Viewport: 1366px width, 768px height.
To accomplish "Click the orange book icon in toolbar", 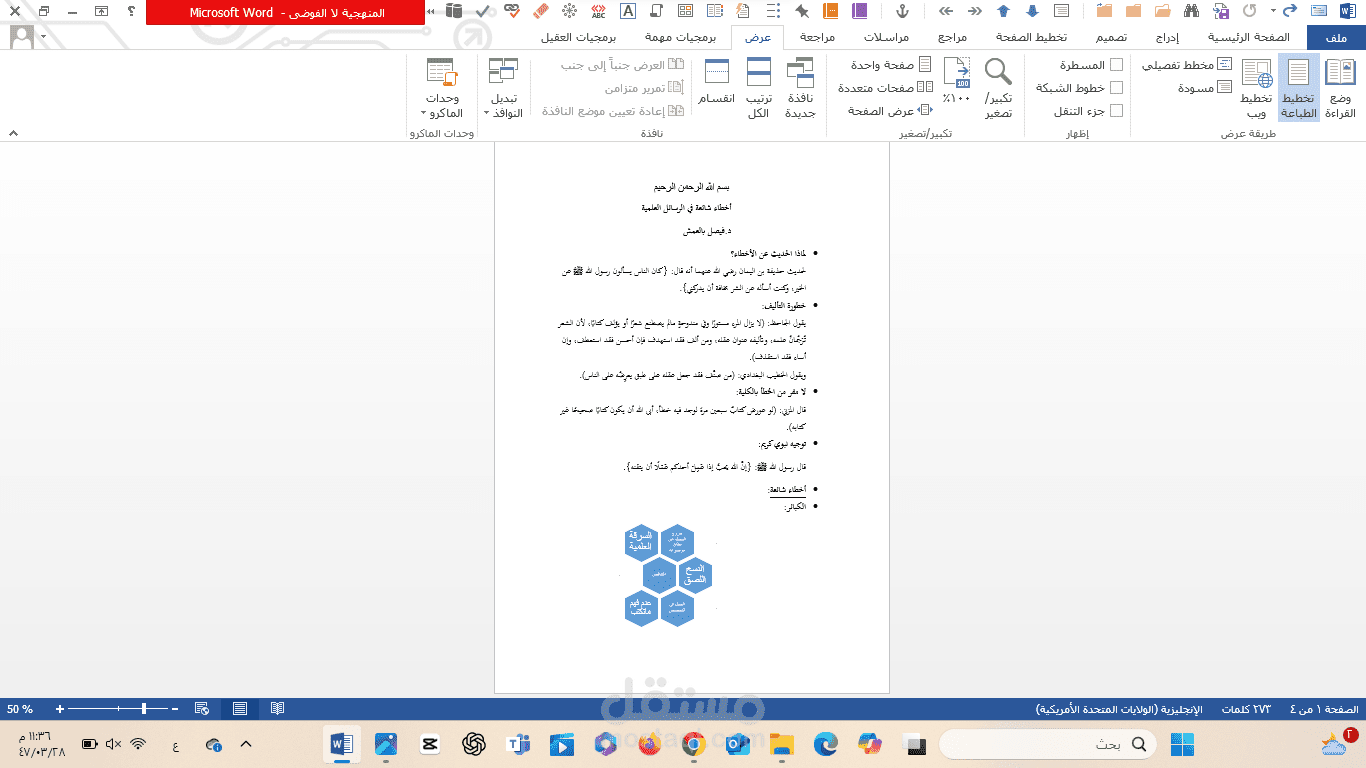I will tap(831, 11).
